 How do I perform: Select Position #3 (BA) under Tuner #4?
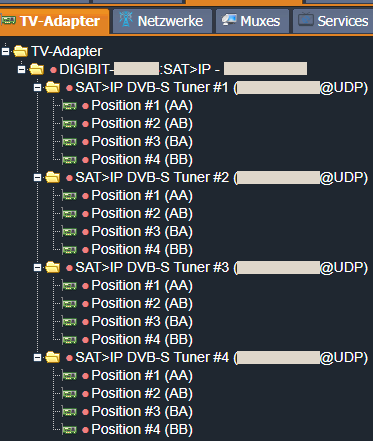click(142, 412)
